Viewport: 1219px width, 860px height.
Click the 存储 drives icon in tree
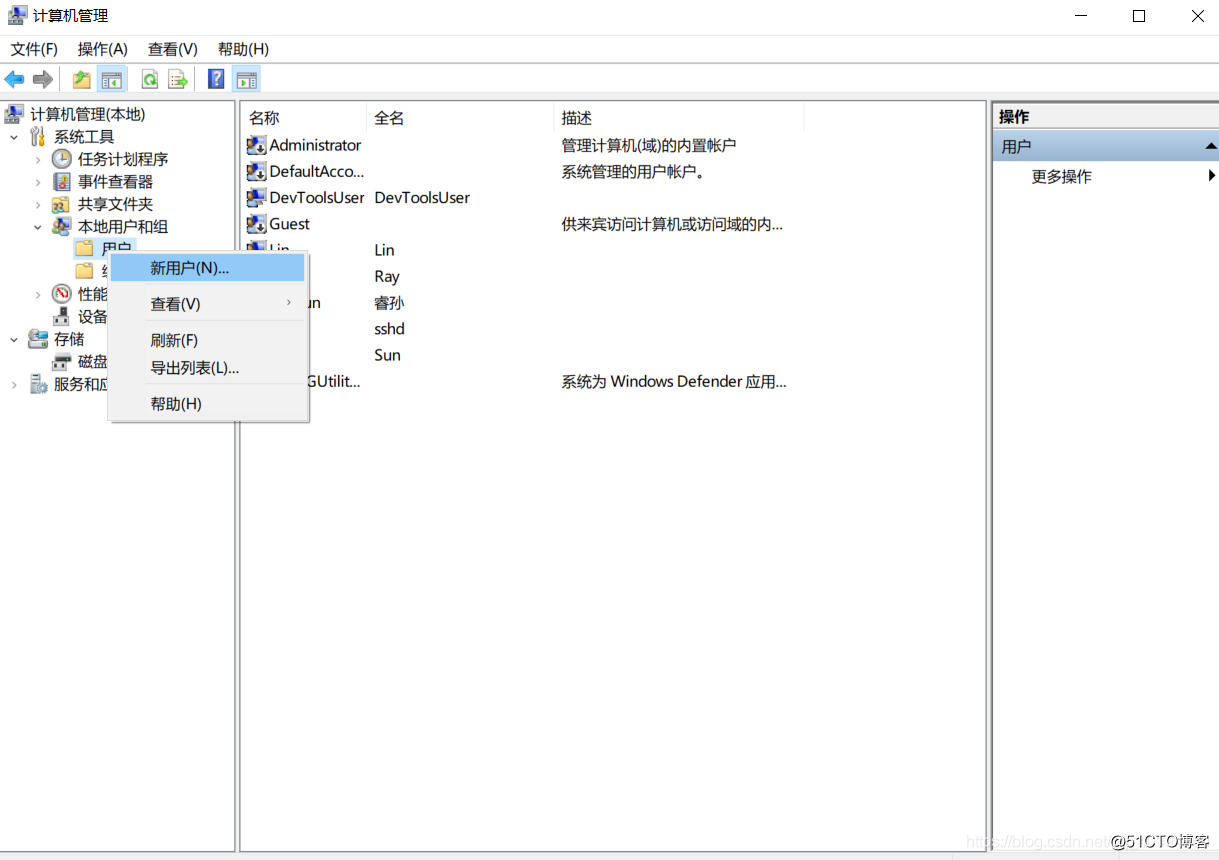pos(38,339)
